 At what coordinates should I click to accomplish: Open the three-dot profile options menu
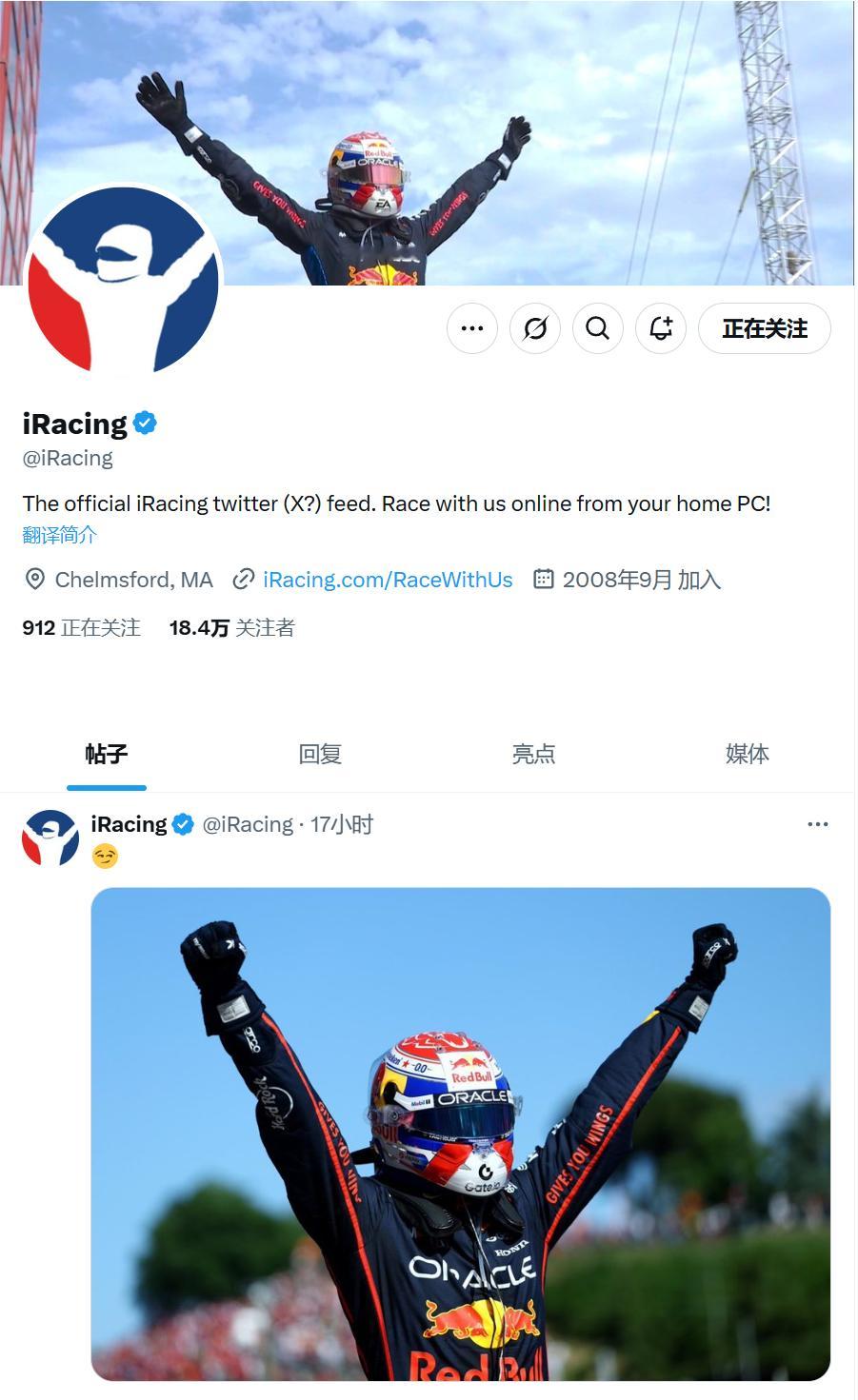tap(472, 328)
